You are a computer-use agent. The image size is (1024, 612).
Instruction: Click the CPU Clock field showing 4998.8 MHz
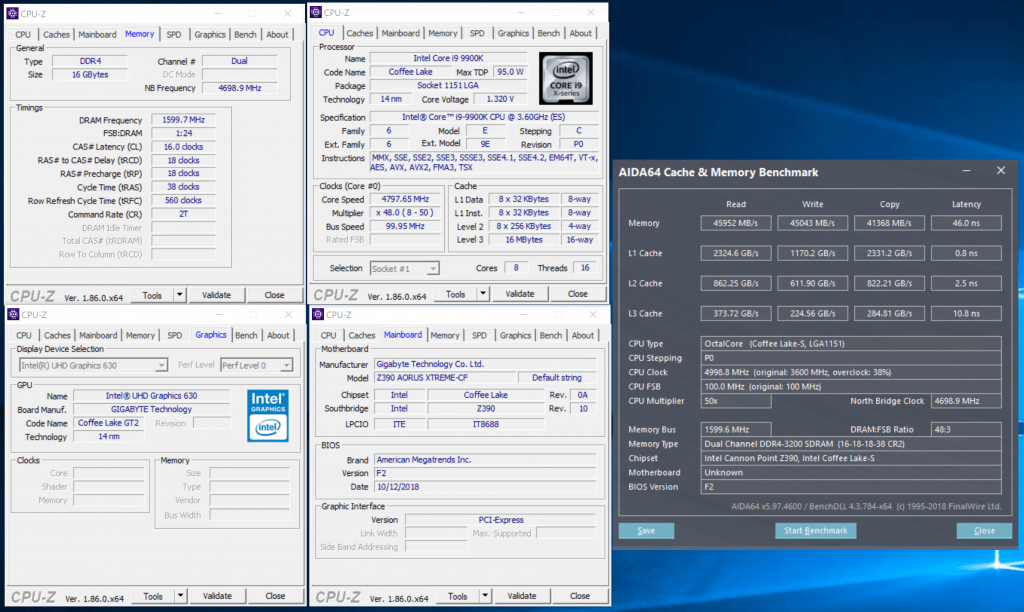click(x=851, y=372)
